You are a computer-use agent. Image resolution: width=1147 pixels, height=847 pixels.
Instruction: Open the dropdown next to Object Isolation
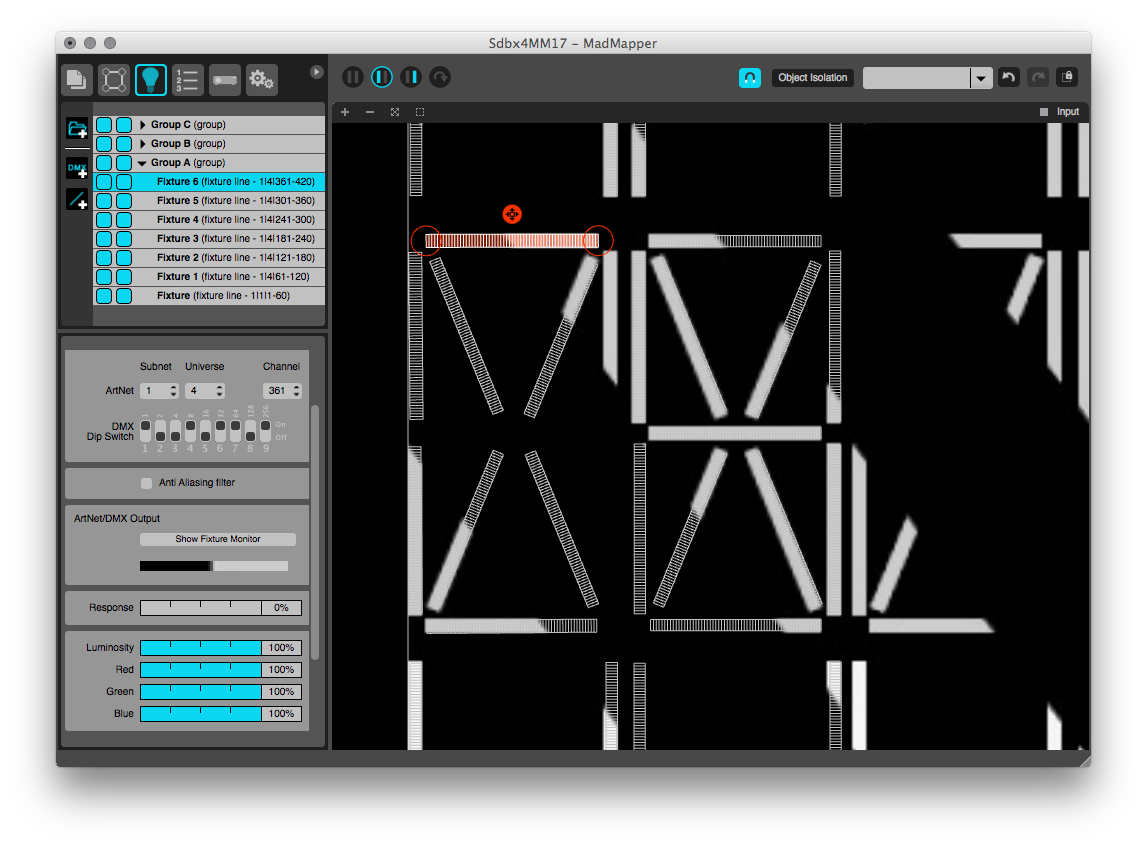[980, 78]
